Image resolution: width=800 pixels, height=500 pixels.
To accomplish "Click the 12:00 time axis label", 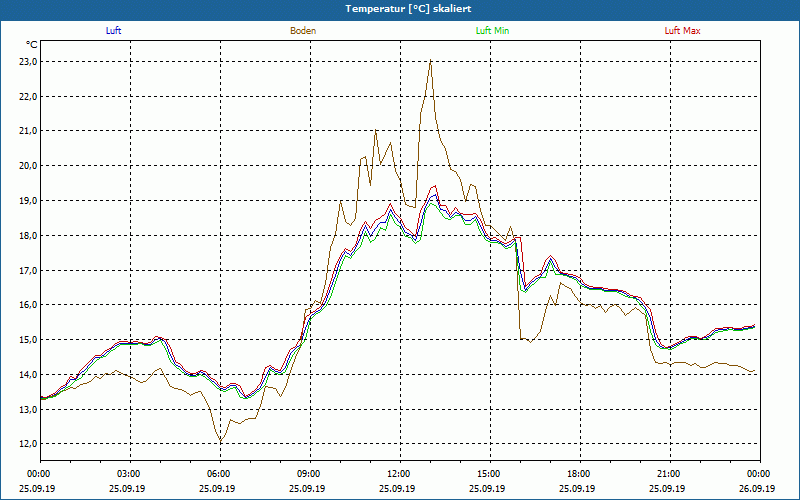I will coord(397,474).
